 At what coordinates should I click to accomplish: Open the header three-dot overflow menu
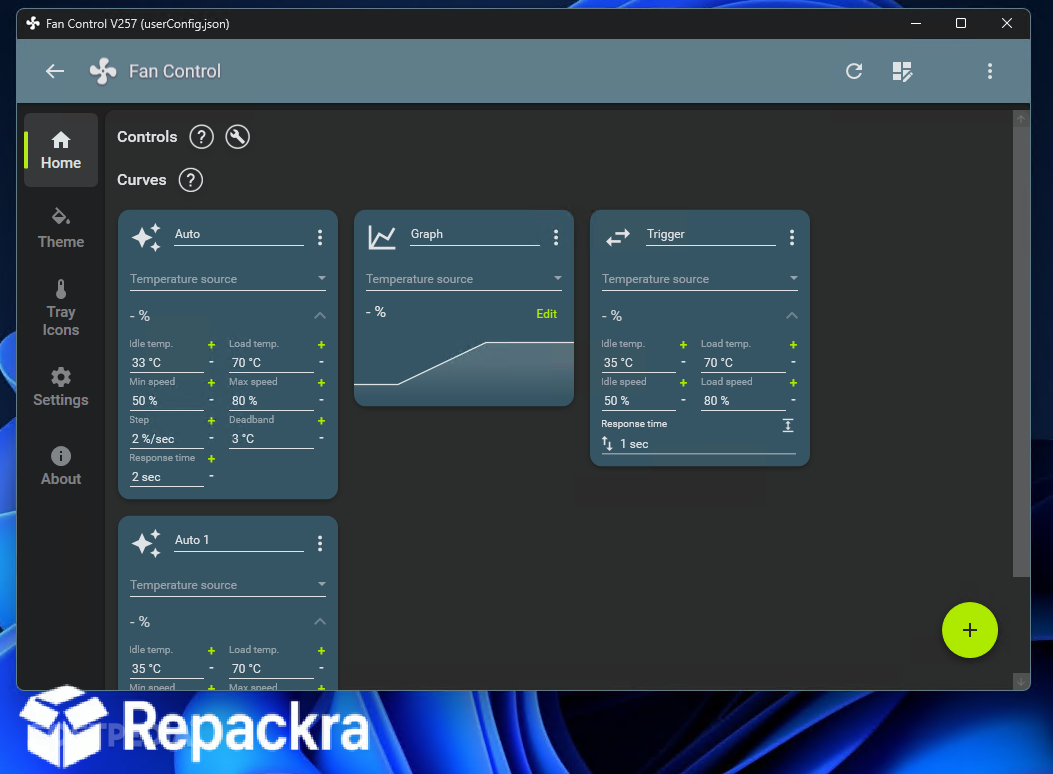[990, 71]
